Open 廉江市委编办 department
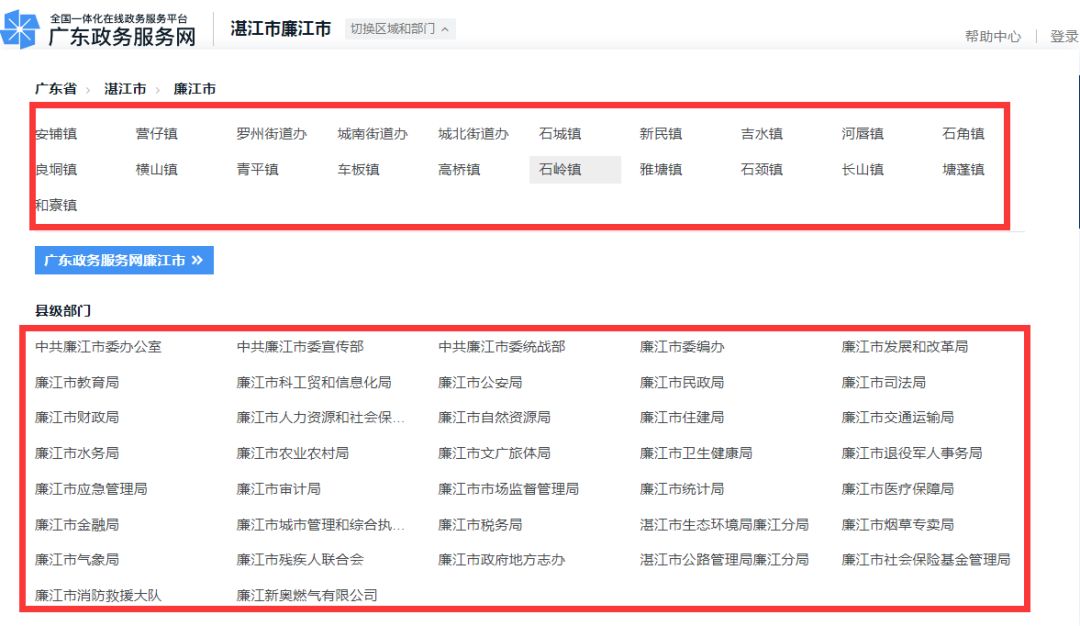 click(x=682, y=347)
